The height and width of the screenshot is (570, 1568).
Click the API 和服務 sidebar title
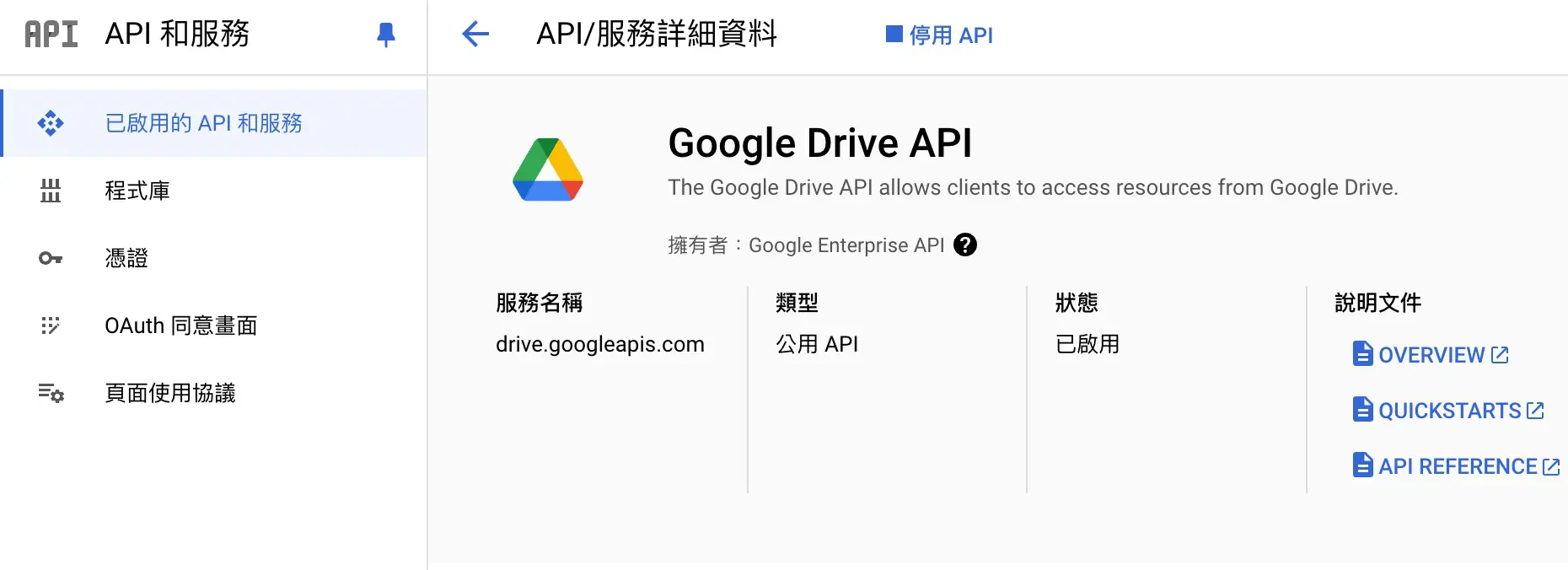pyautogui.click(x=177, y=34)
